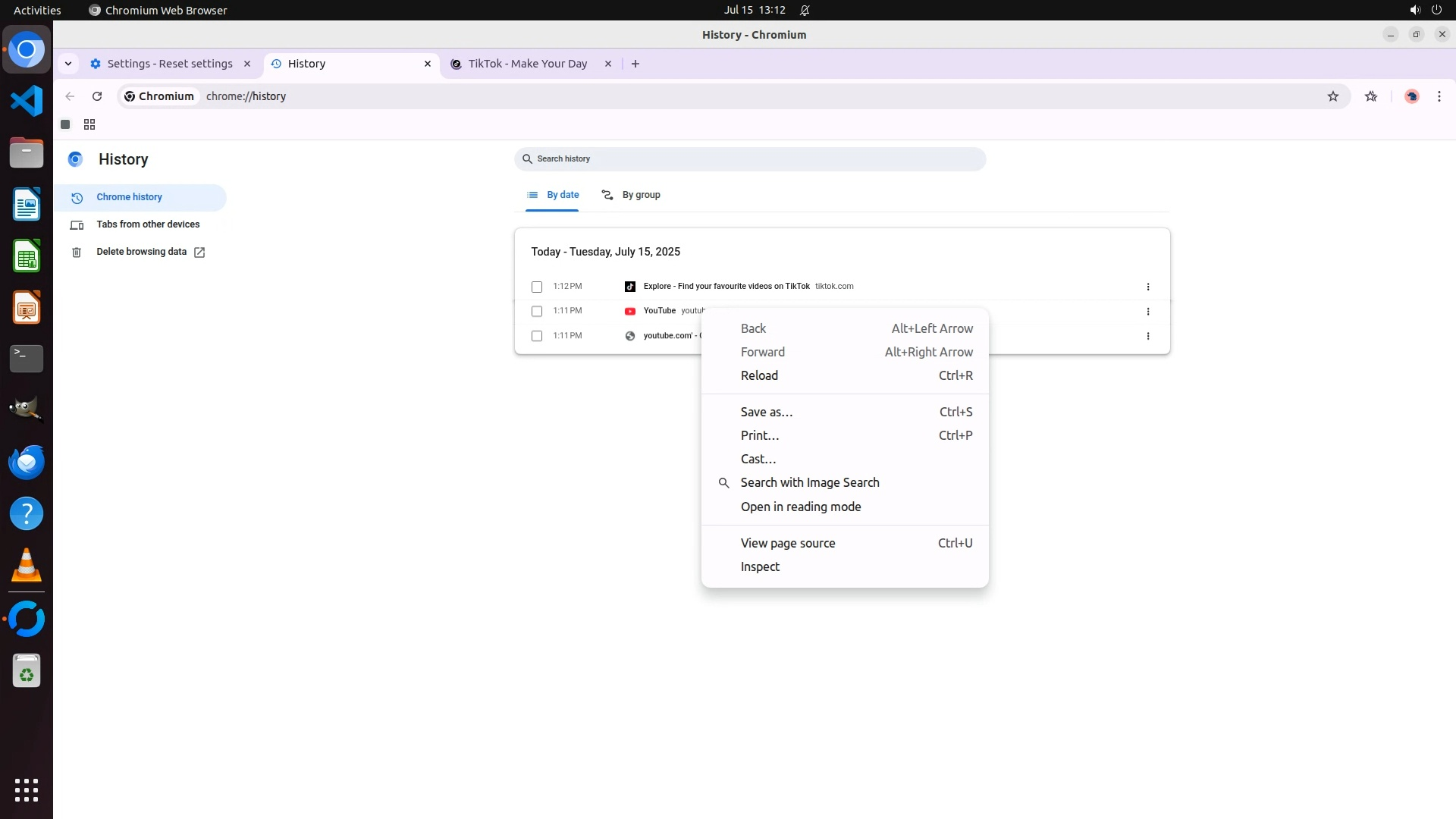Launch Visual Studio Code from dock

[x=27, y=101]
